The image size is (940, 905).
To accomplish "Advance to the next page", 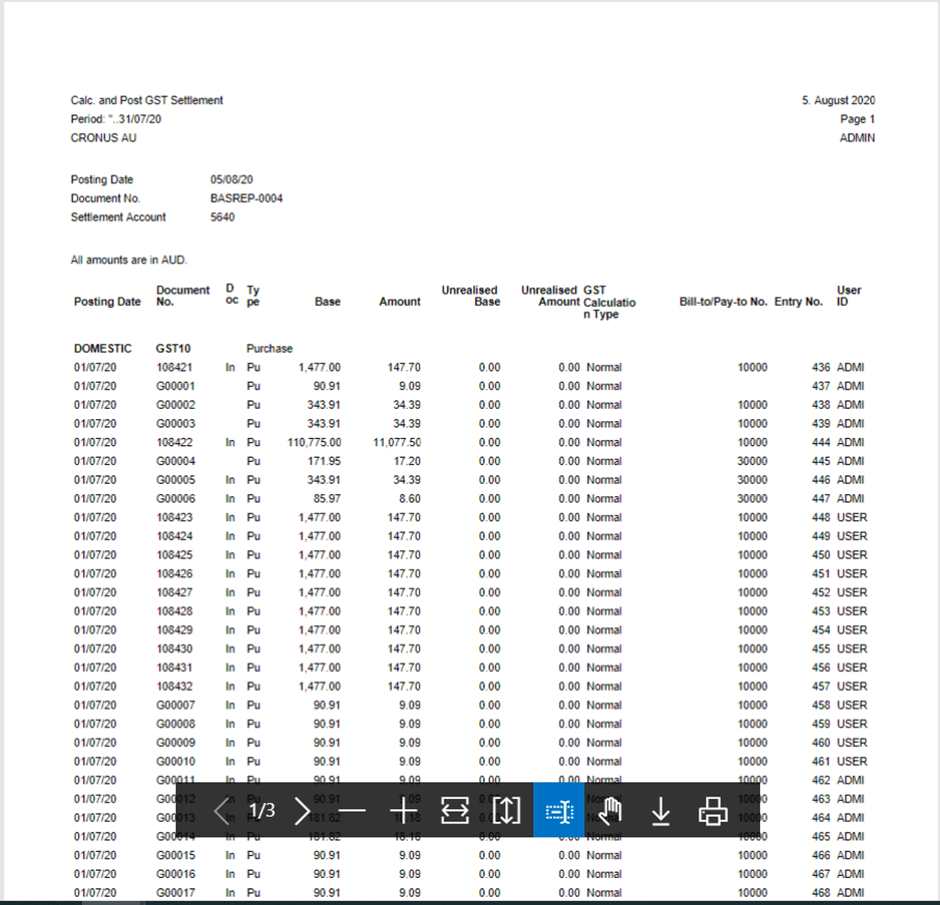I will (302, 811).
